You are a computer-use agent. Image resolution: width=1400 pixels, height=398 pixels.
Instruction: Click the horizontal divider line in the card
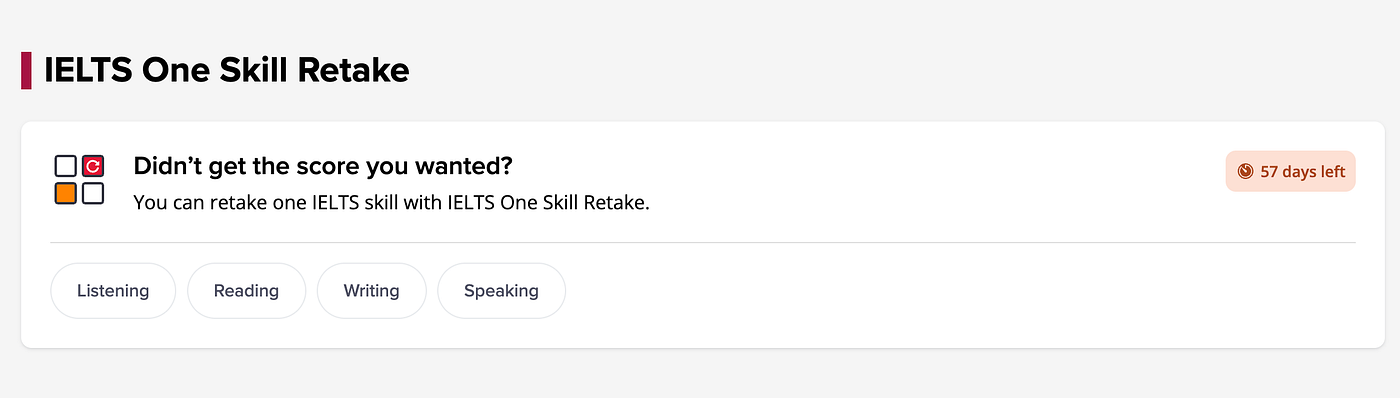point(703,242)
